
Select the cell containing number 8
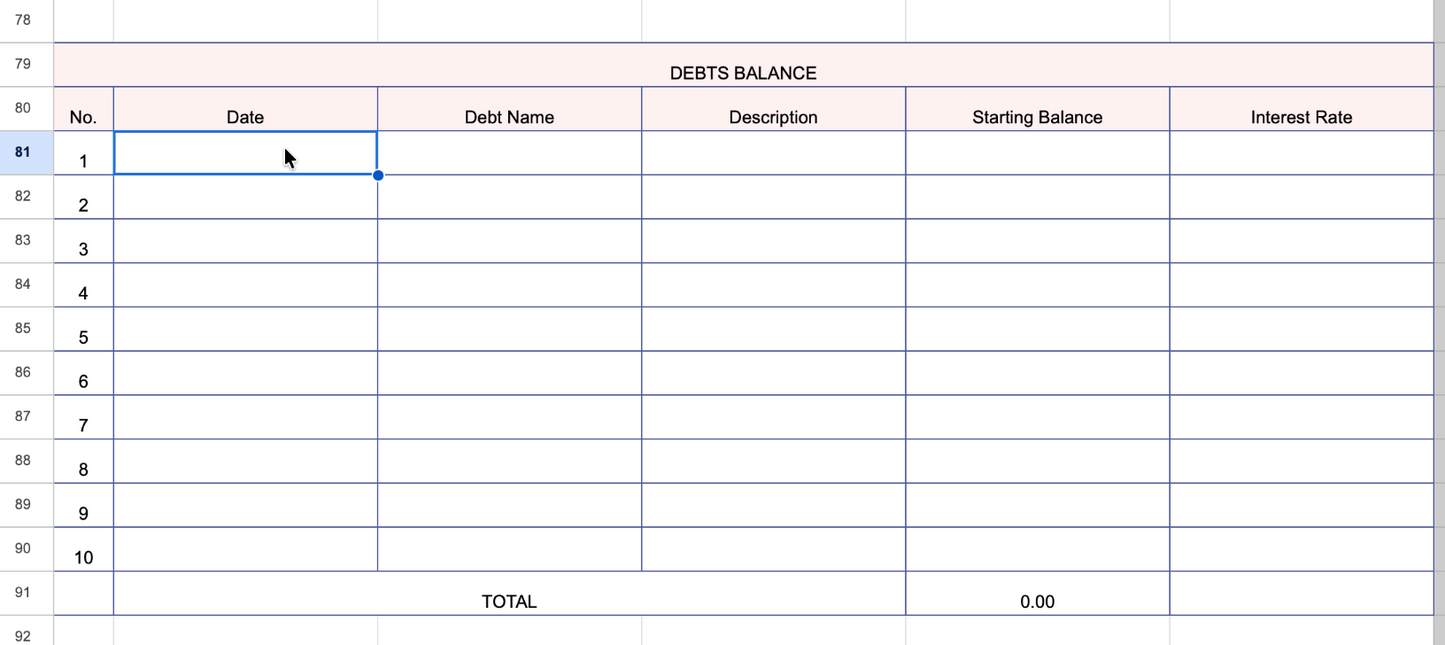pos(83,461)
